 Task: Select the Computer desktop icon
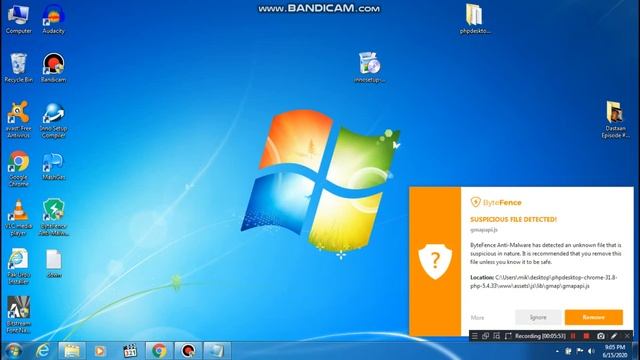pyautogui.click(x=18, y=19)
